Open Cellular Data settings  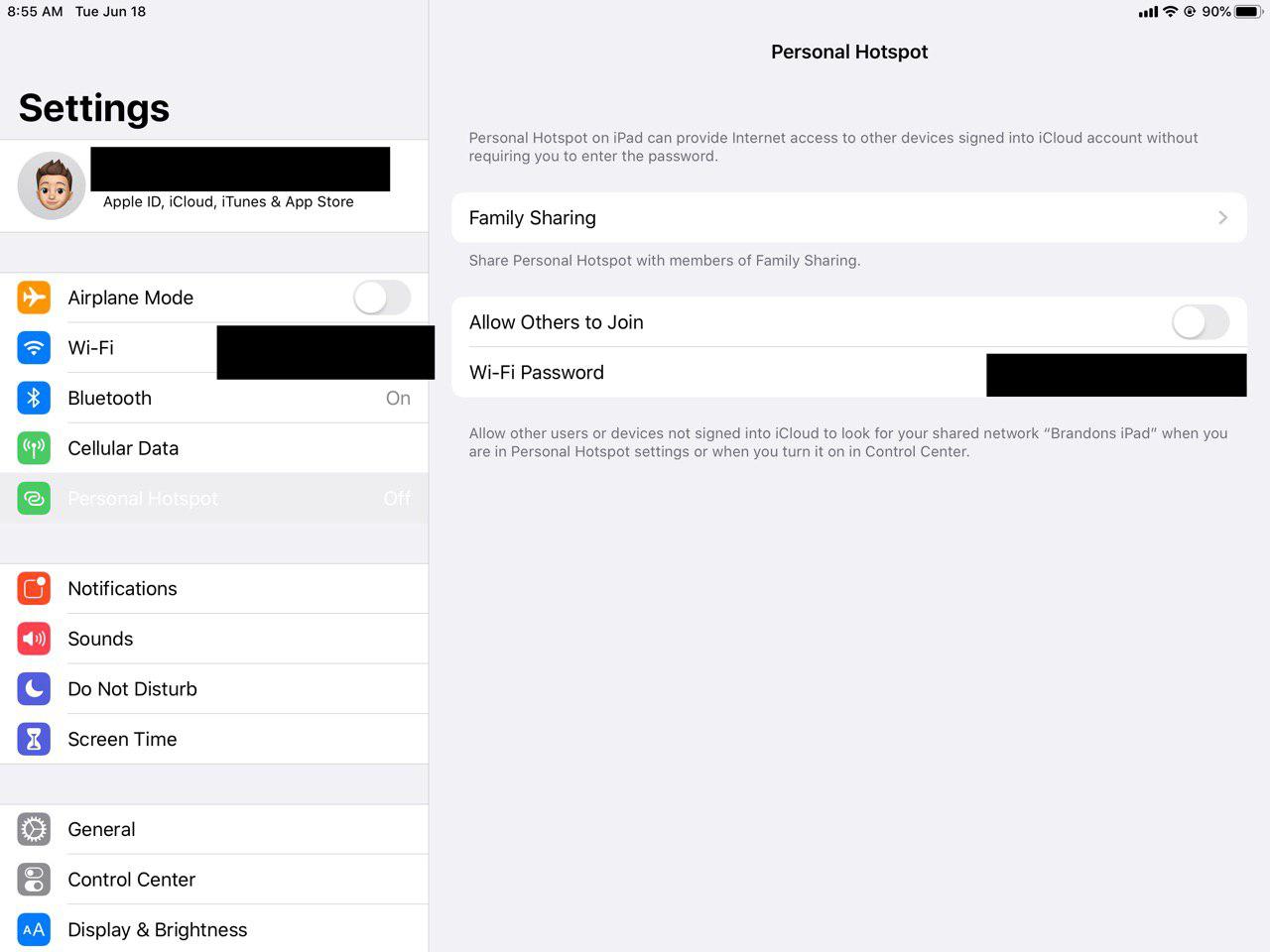pos(214,448)
